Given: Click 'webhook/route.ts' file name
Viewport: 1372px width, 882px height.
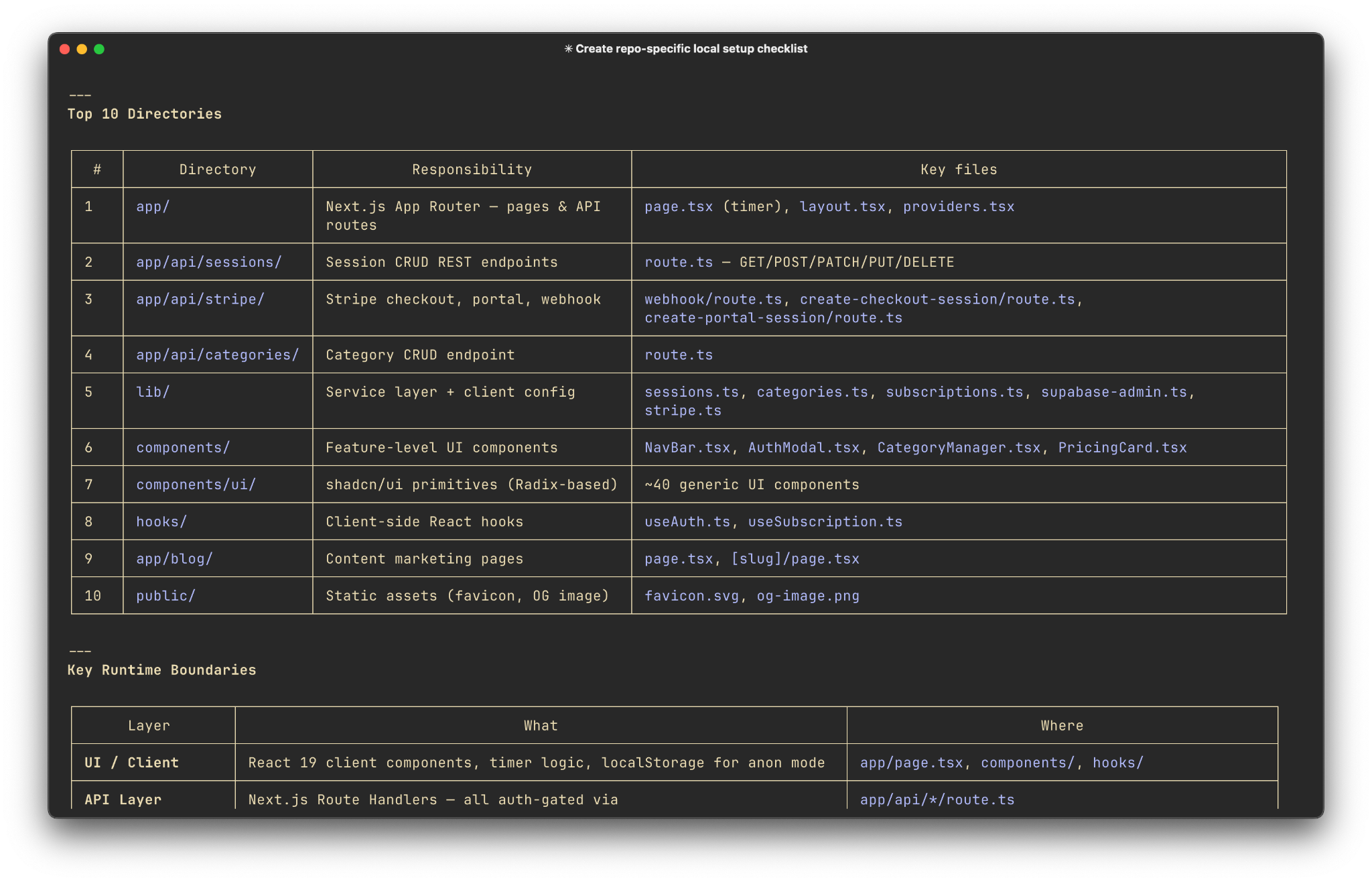Looking at the screenshot, I should (713, 299).
